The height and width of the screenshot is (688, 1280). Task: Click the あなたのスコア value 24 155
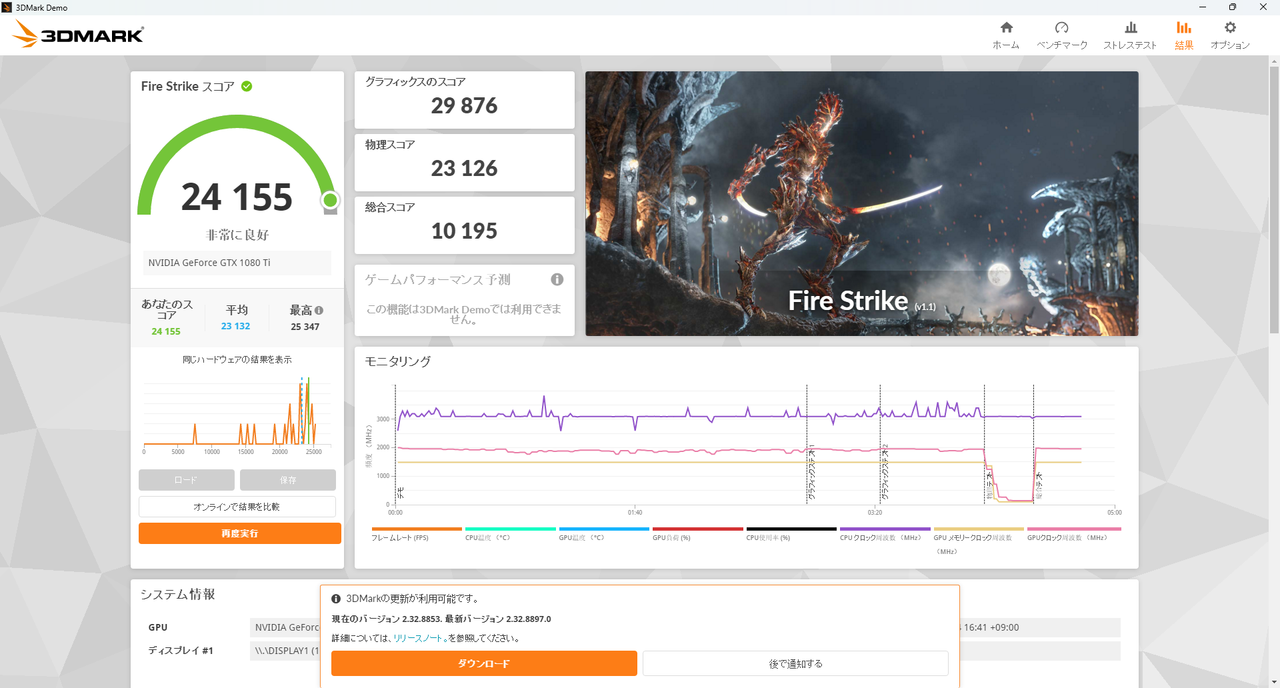pyautogui.click(x=166, y=331)
